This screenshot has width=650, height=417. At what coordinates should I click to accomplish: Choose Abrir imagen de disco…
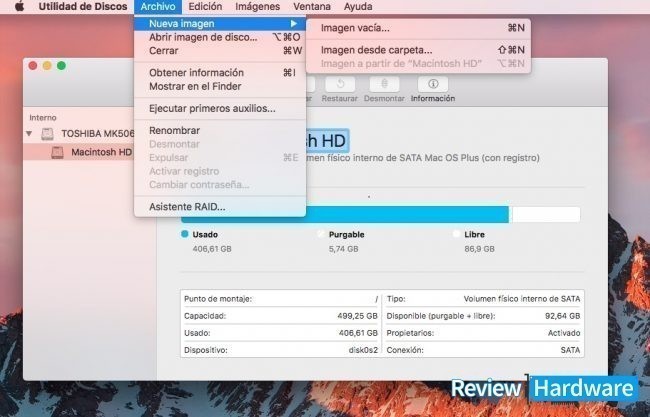click(220, 37)
